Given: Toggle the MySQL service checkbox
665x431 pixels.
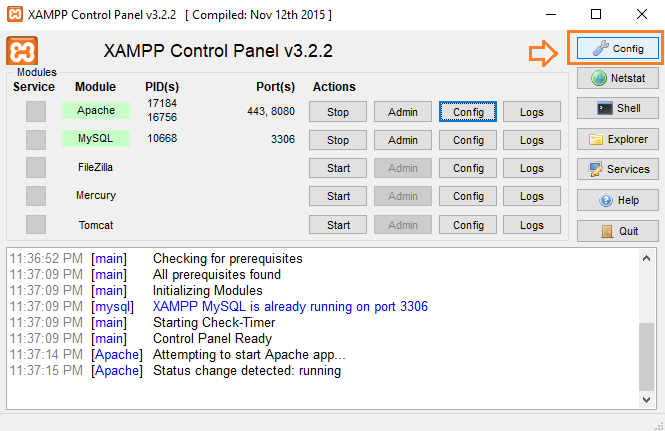Looking at the screenshot, I should [x=36, y=140].
